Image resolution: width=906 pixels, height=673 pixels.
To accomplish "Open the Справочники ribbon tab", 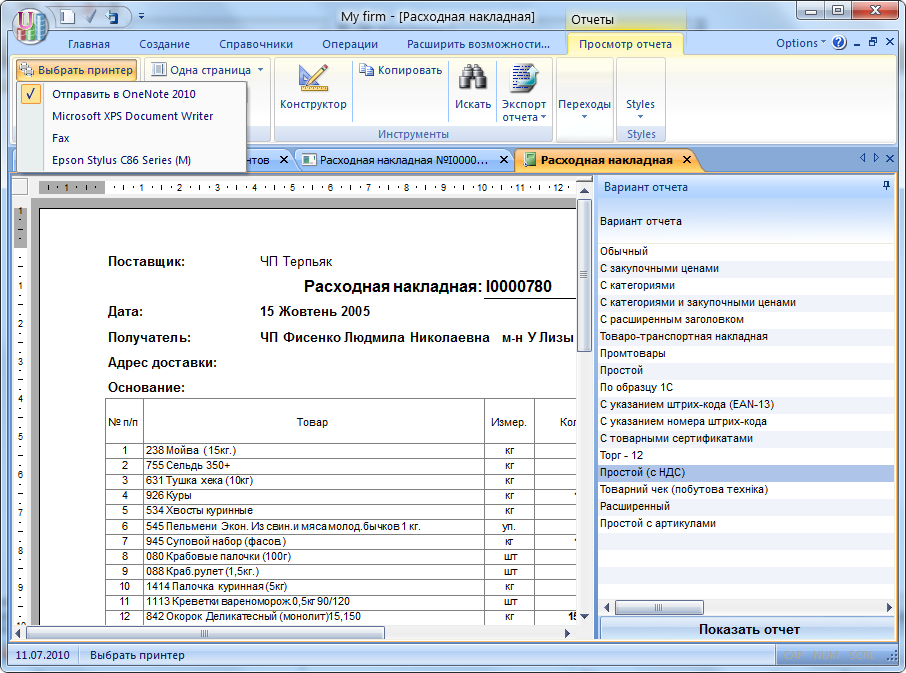I will (256, 44).
